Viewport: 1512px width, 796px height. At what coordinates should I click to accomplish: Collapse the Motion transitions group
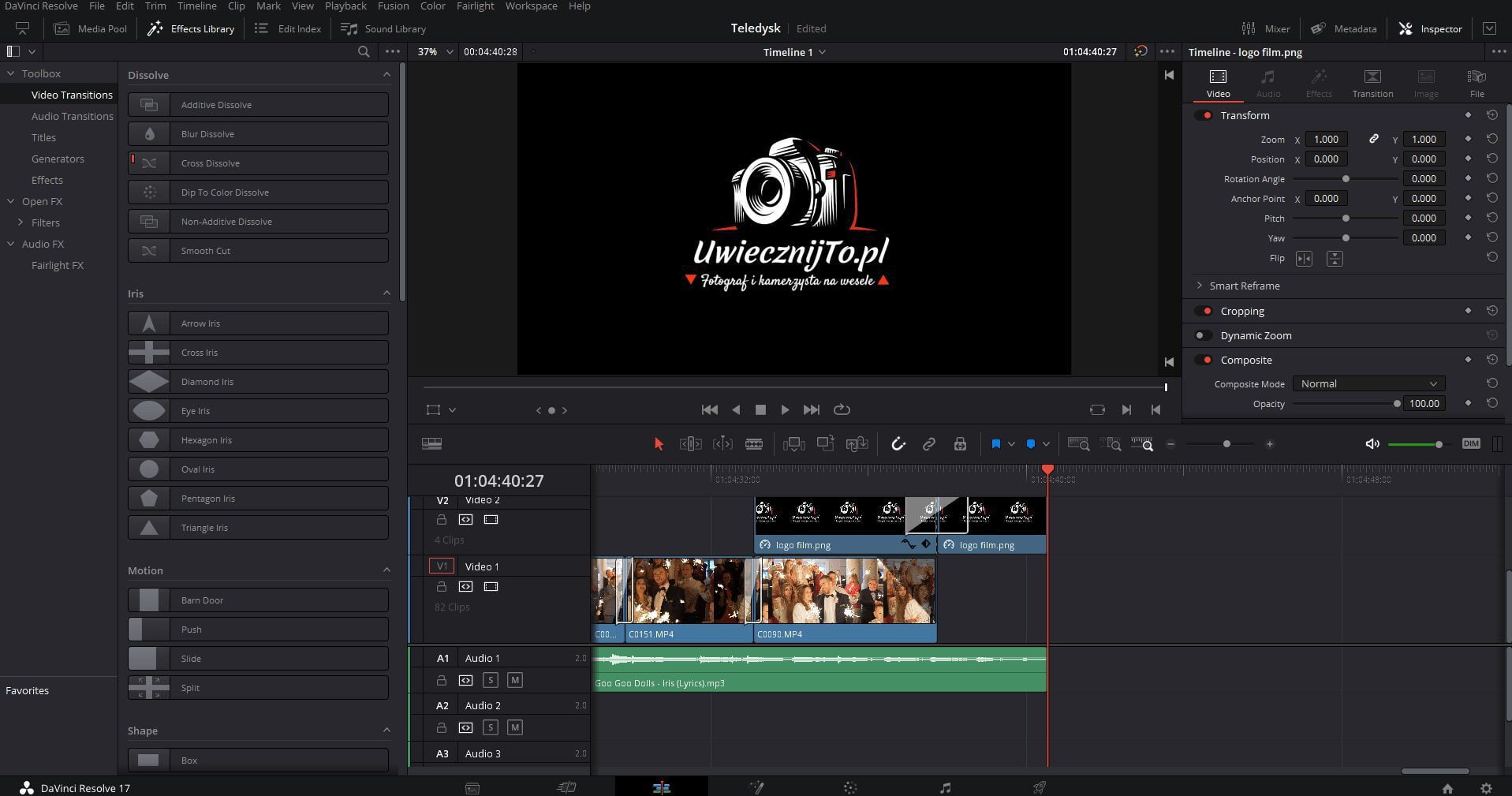(x=386, y=570)
